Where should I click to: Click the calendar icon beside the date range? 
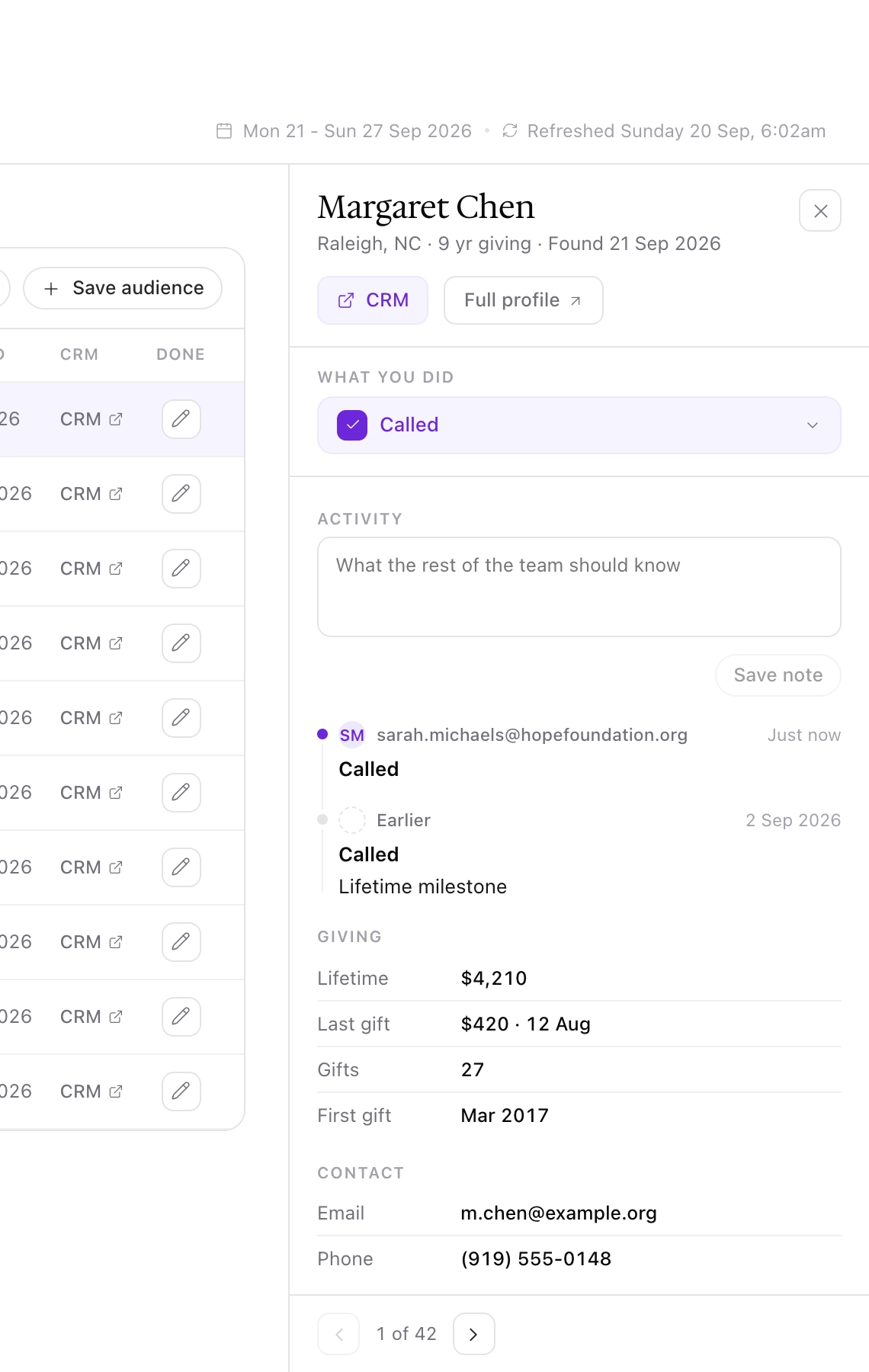pos(224,131)
